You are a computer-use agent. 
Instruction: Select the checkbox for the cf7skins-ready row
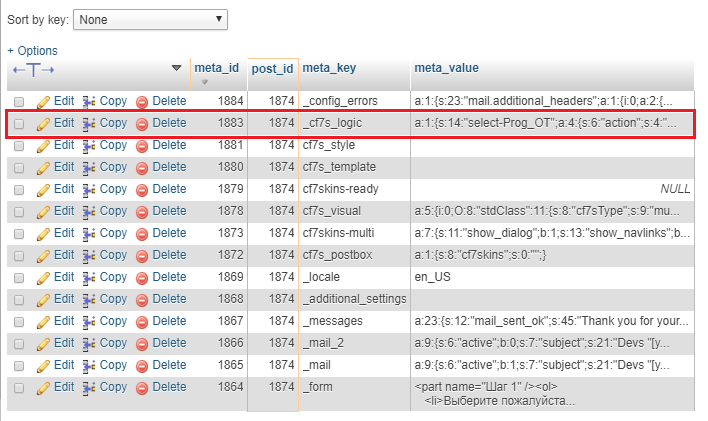pos(19,190)
